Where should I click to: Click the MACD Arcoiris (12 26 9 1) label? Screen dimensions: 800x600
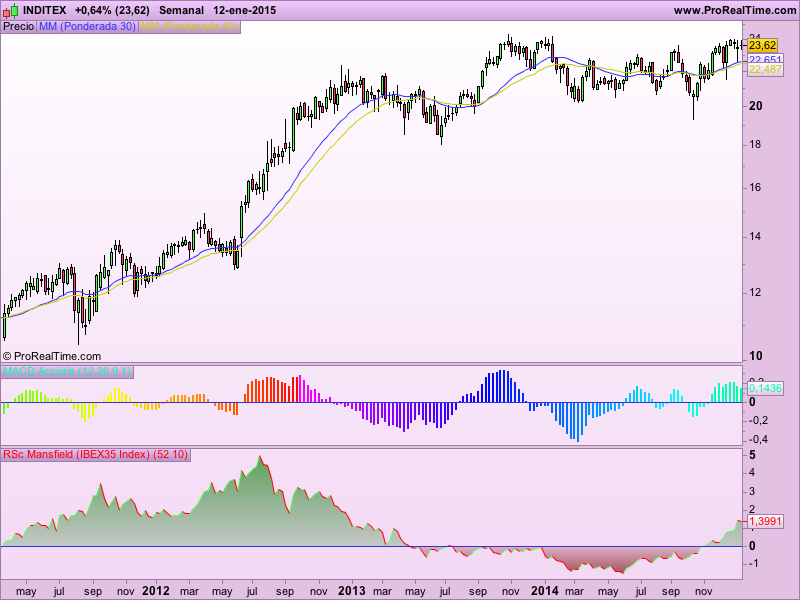(x=67, y=371)
